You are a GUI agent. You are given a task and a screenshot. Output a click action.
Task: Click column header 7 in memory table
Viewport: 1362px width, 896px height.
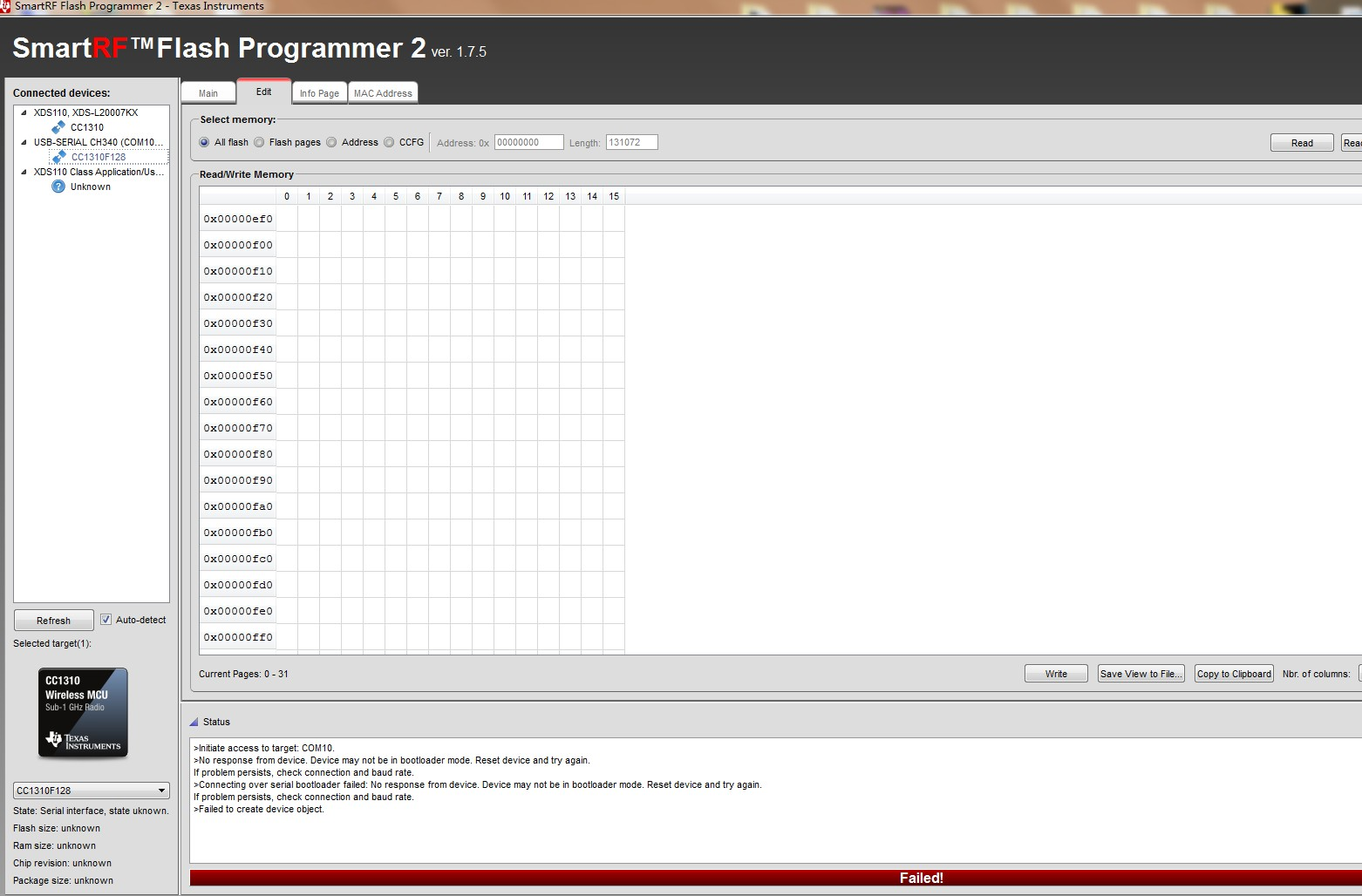point(439,196)
